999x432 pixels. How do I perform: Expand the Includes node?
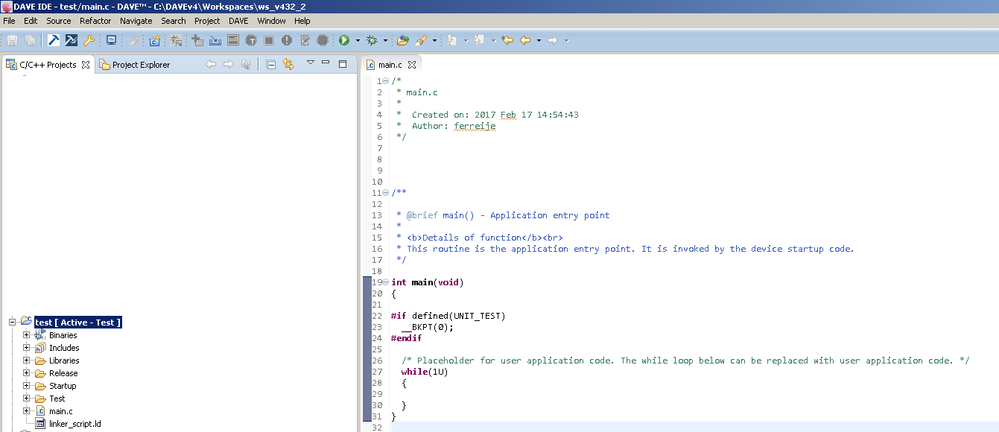(x=26, y=348)
